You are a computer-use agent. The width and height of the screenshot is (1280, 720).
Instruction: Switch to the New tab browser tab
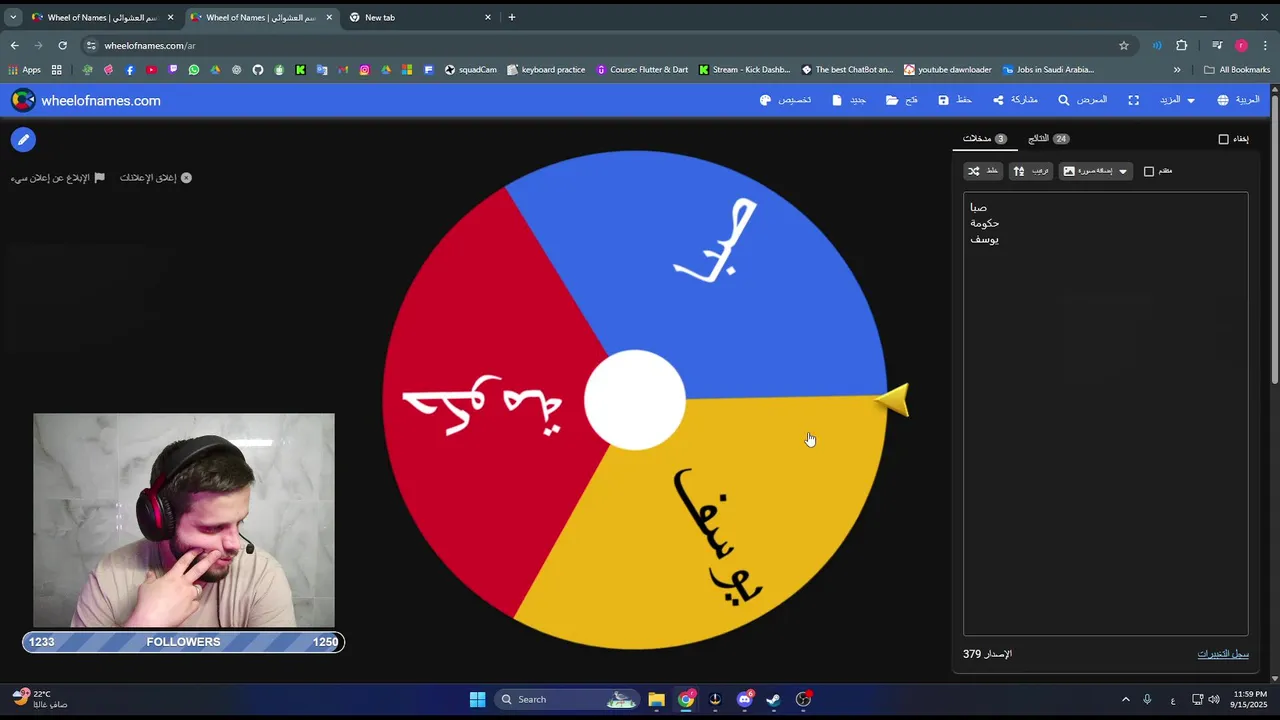[420, 17]
